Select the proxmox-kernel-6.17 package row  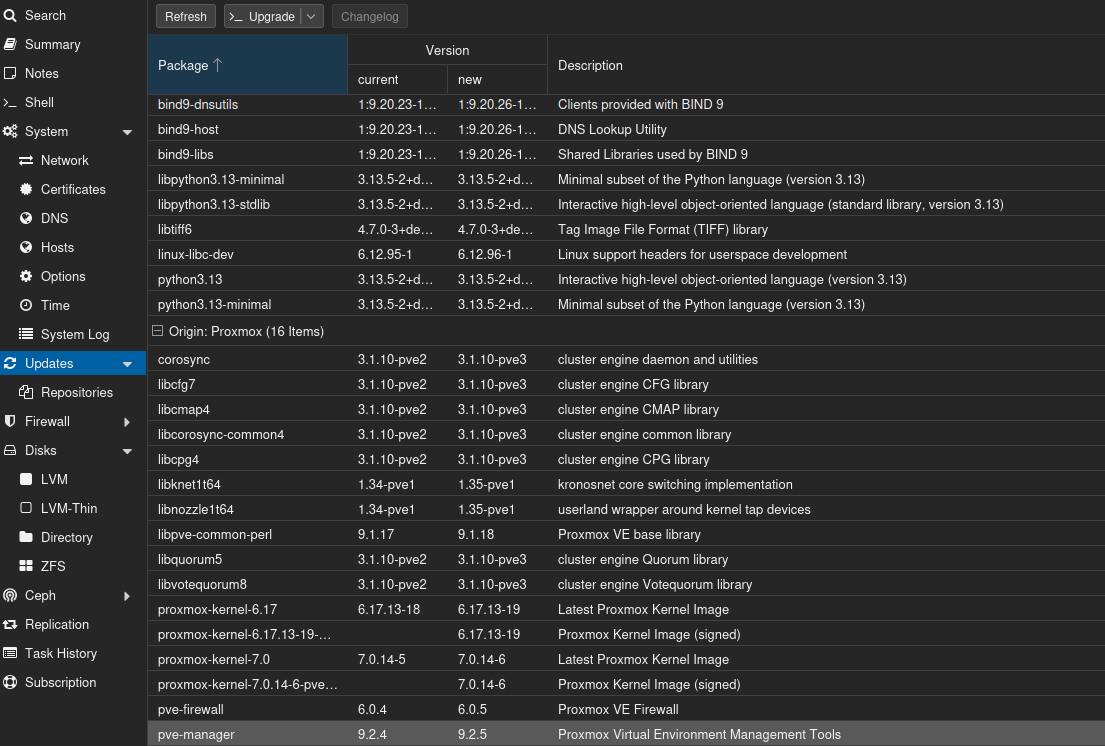pyautogui.click(x=626, y=609)
